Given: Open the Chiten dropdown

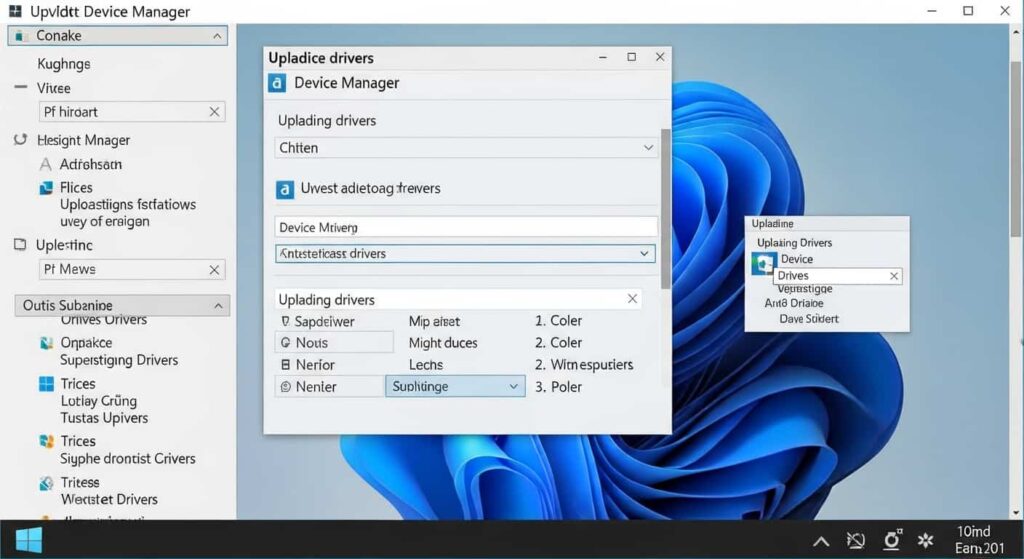Looking at the screenshot, I should 466,148.
